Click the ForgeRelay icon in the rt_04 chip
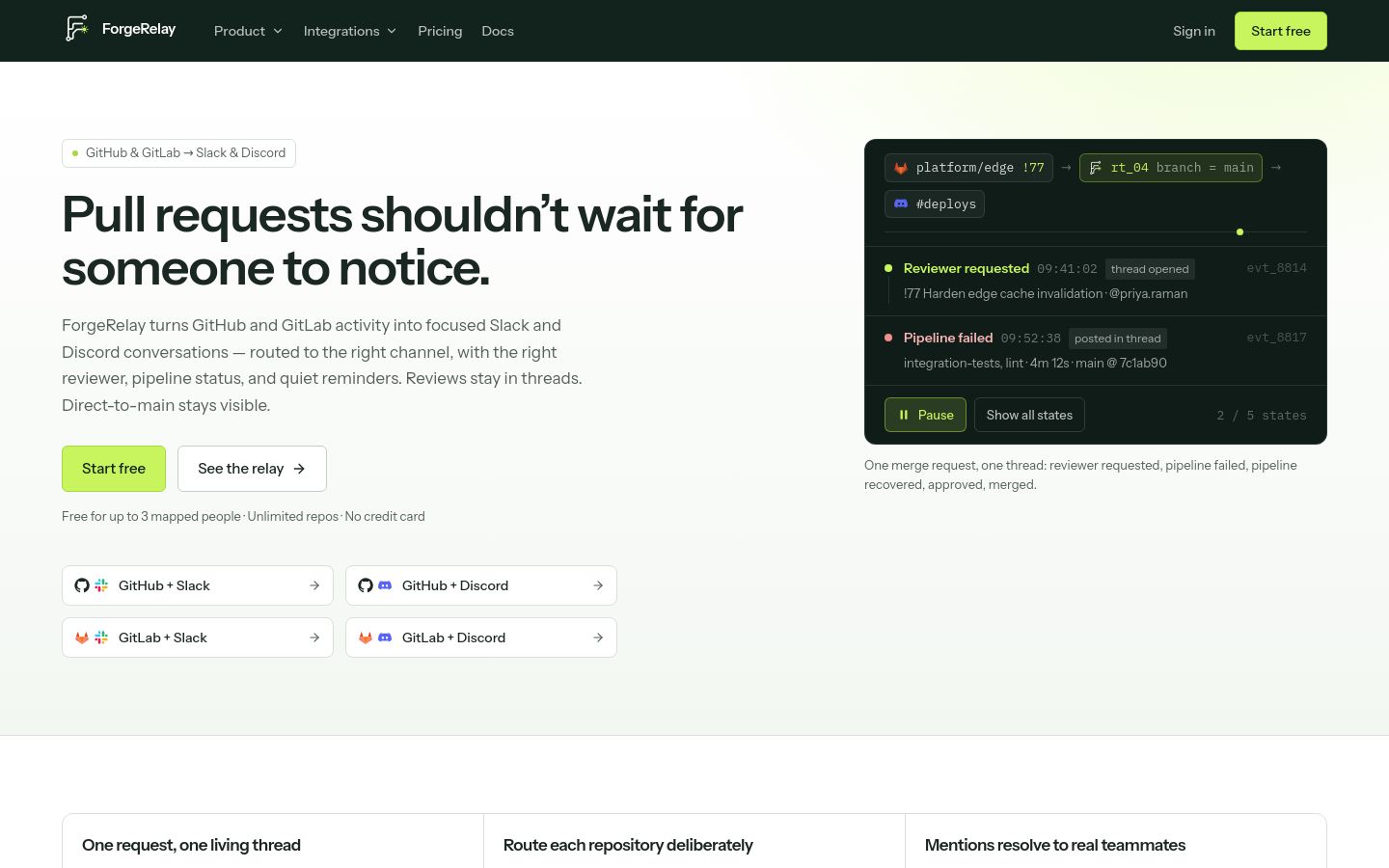Viewport: 1389px width, 868px height. 1096,168
